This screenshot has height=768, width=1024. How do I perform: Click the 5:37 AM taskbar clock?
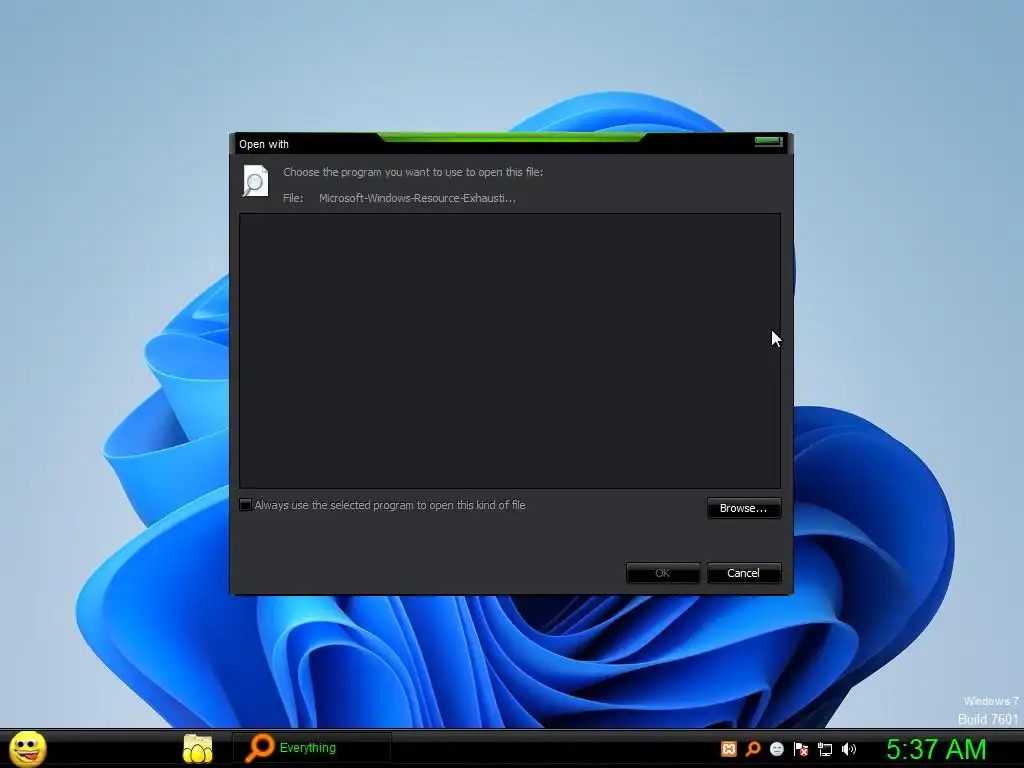(936, 749)
